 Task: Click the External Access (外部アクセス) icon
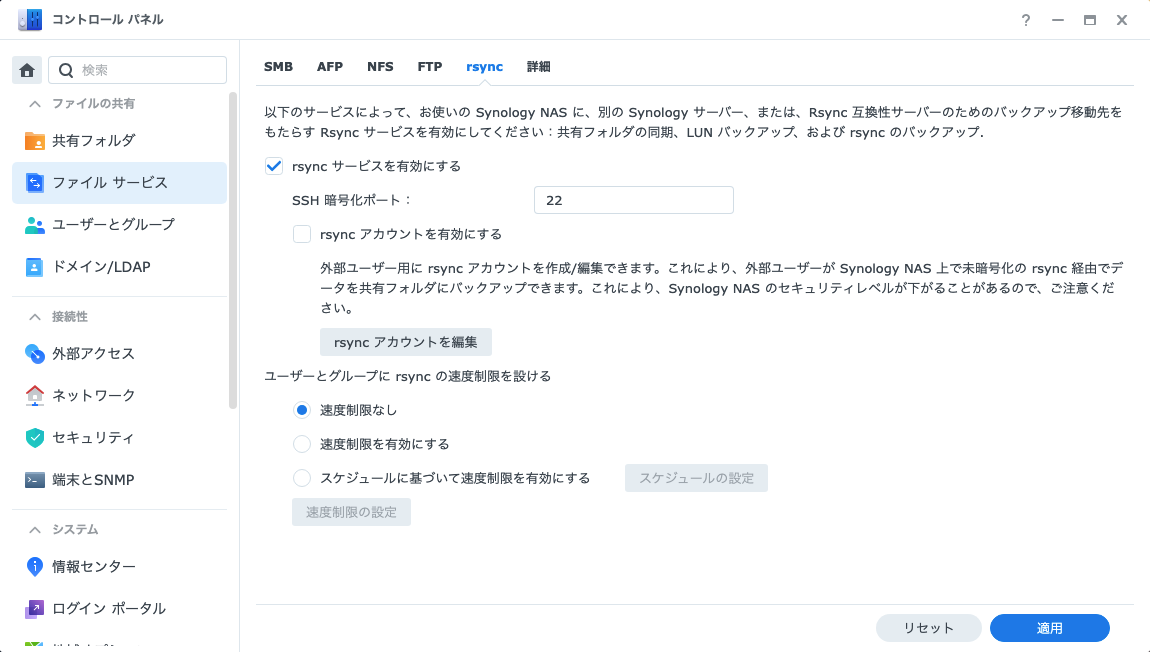click(34, 354)
